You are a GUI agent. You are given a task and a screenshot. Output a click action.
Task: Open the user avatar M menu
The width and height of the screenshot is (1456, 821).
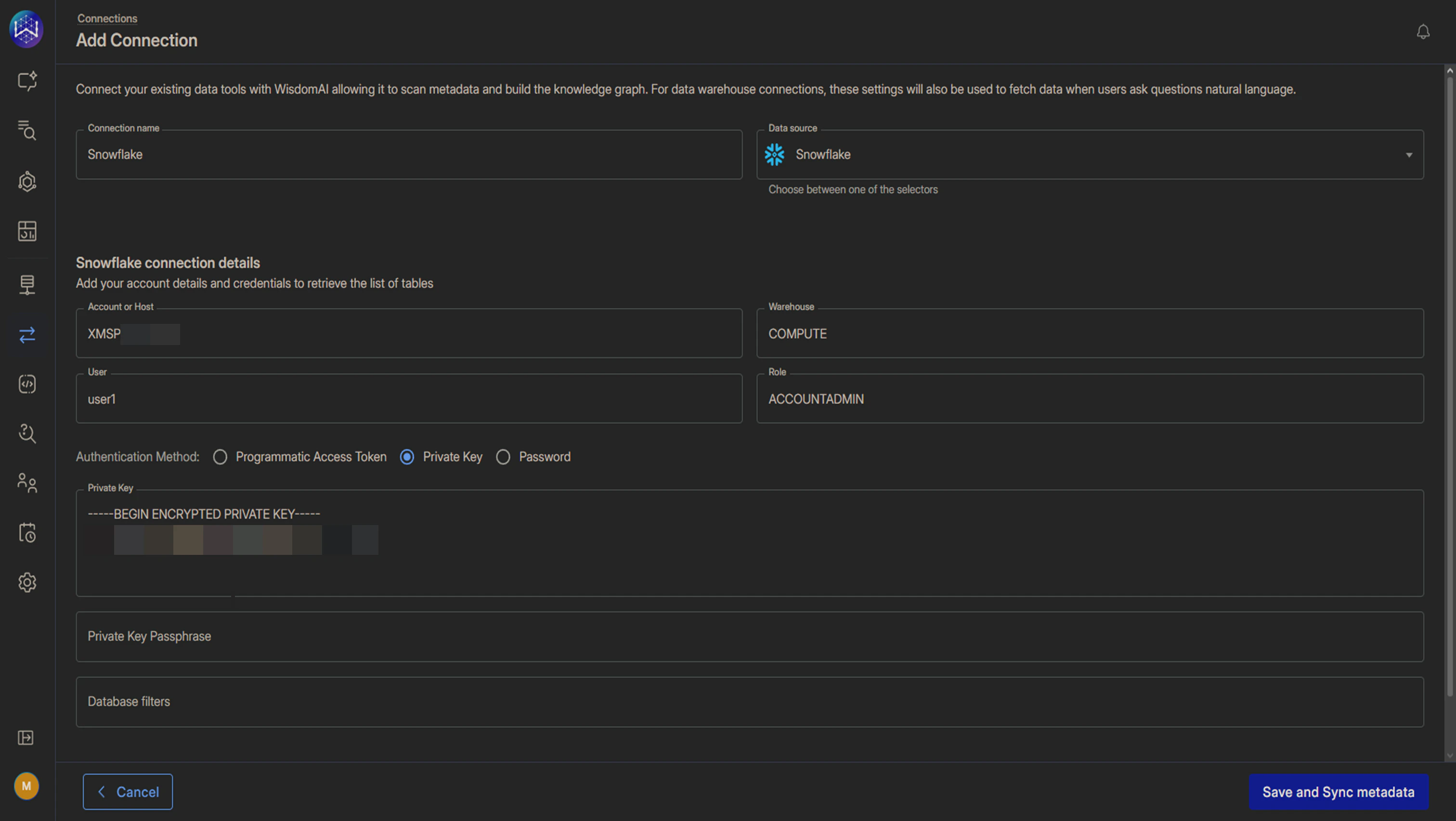[x=26, y=786]
